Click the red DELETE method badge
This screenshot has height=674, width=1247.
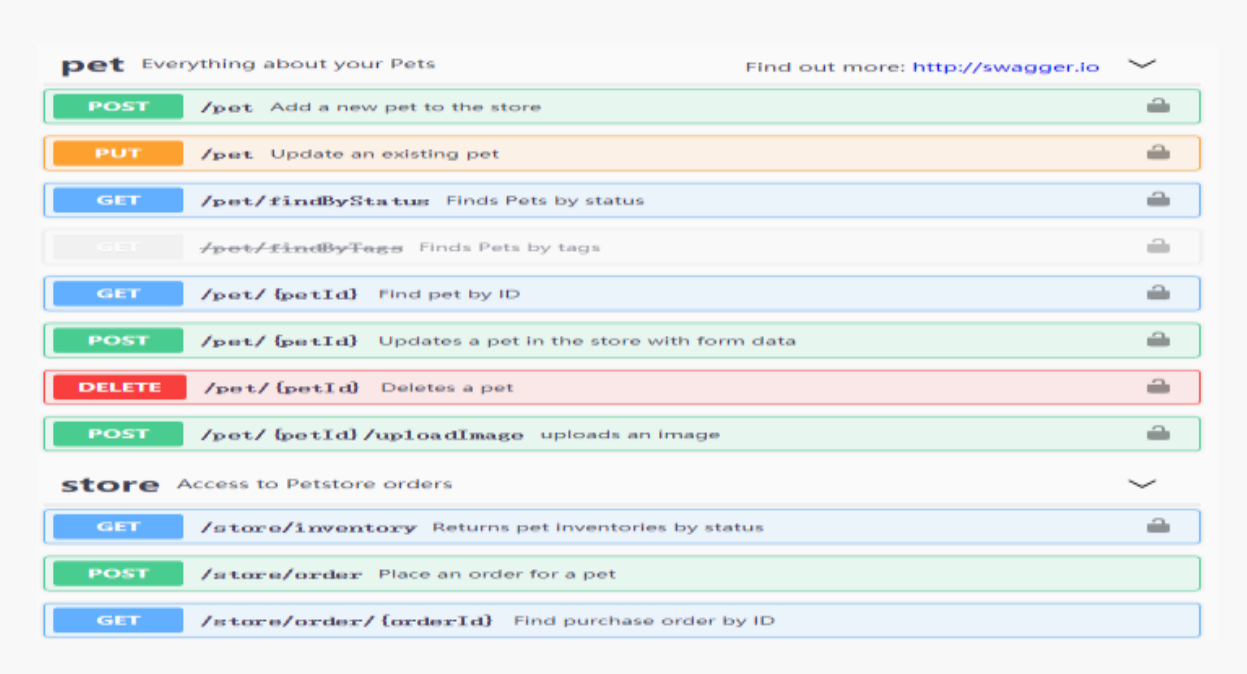click(119, 387)
